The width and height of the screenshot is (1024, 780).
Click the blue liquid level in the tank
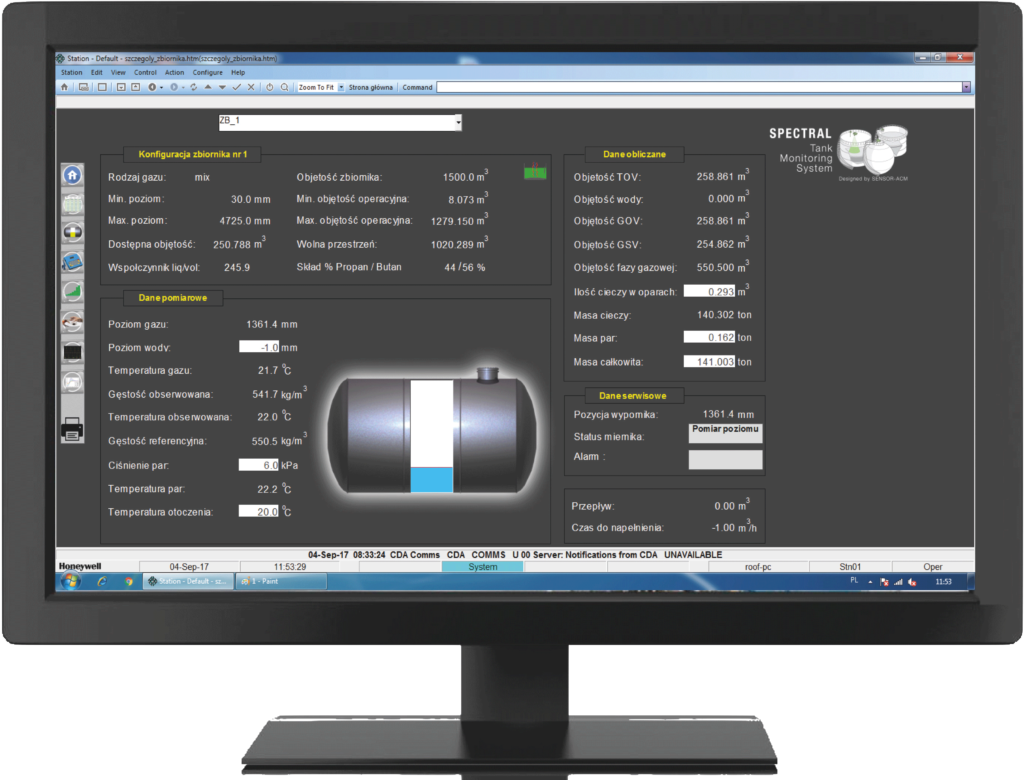point(432,479)
